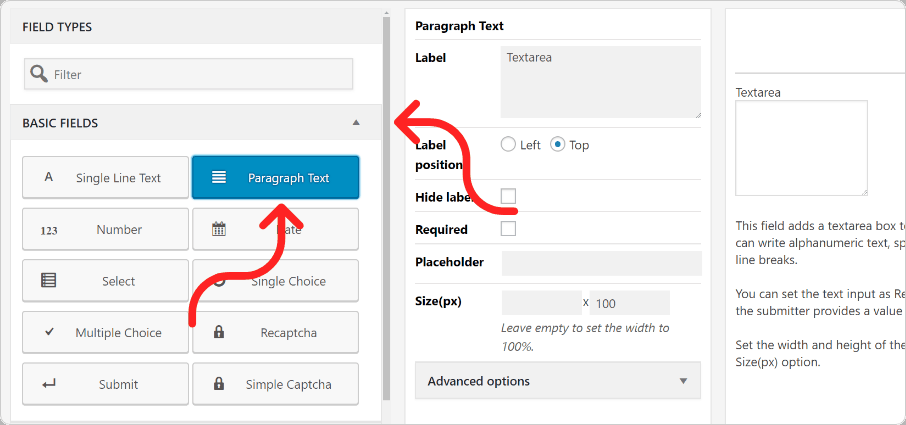The image size is (906, 425).
Task: Select the Left label position radio
Action: click(x=508, y=144)
